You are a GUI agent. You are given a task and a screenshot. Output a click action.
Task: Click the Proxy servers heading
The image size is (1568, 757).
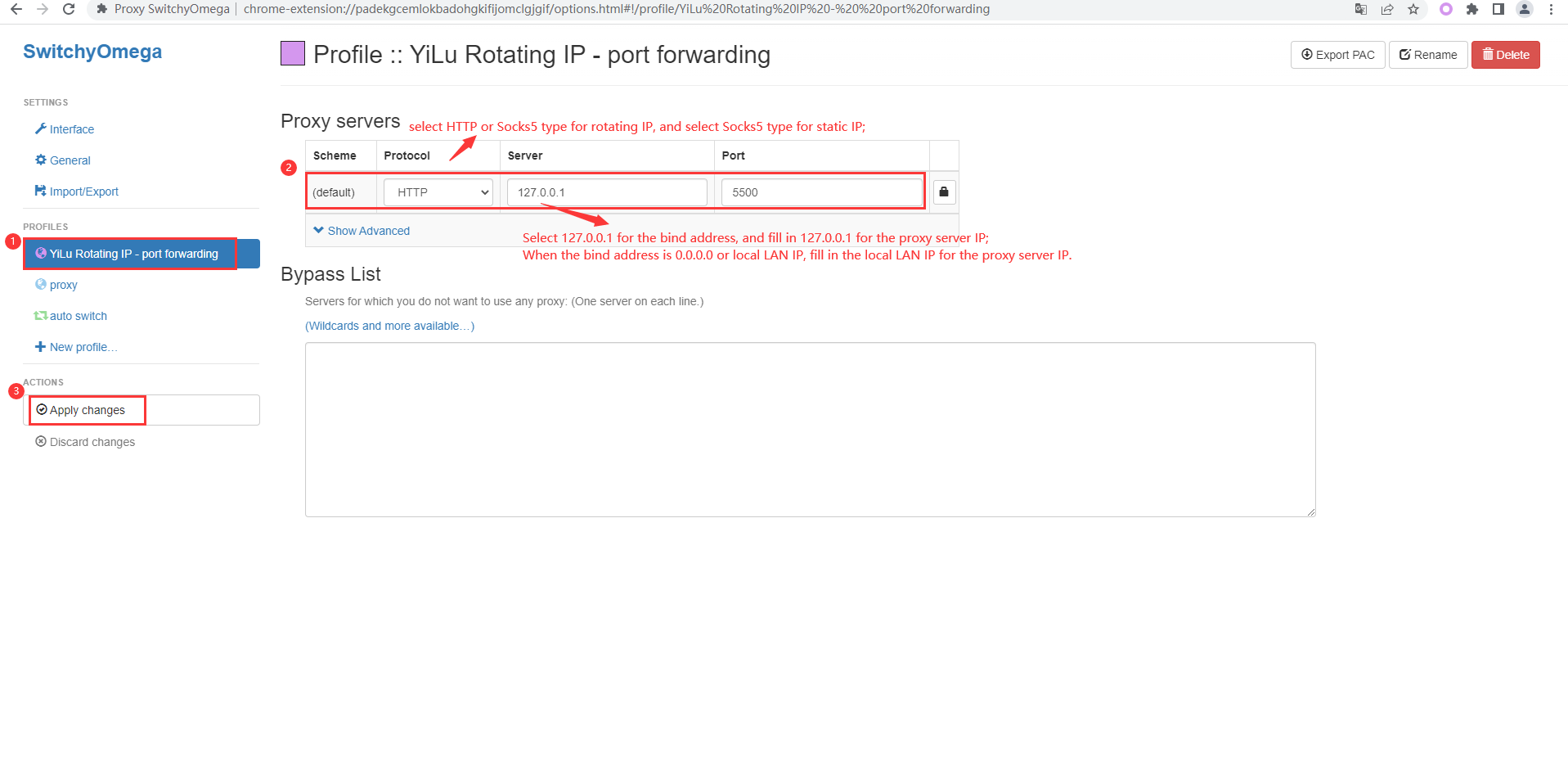coord(340,121)
